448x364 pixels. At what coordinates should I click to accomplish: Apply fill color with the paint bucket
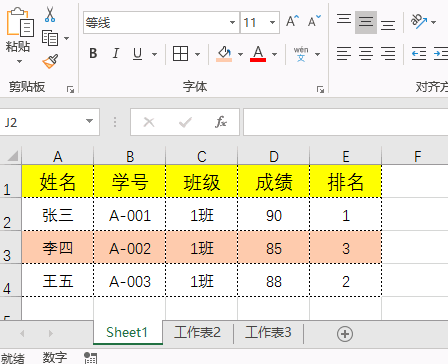coord(224,53)
